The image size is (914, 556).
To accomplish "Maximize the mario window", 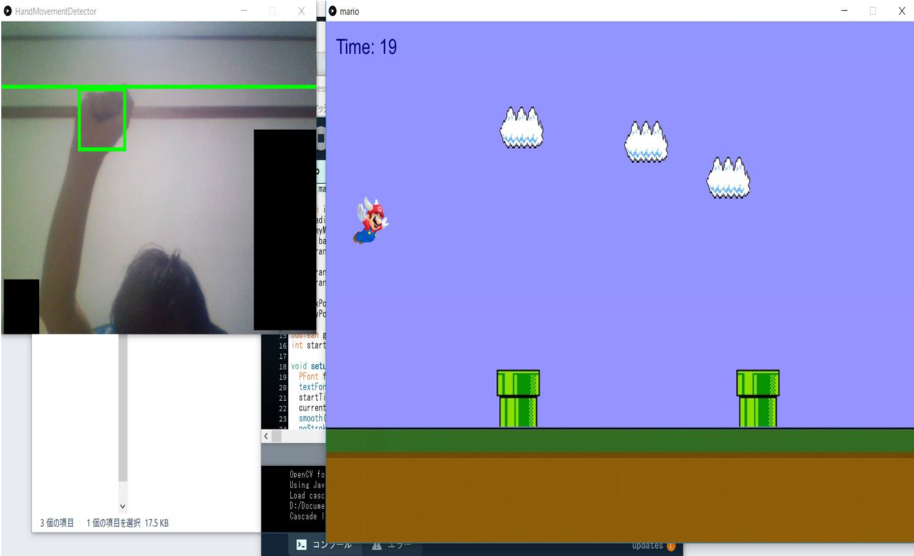I will [873, 11].
